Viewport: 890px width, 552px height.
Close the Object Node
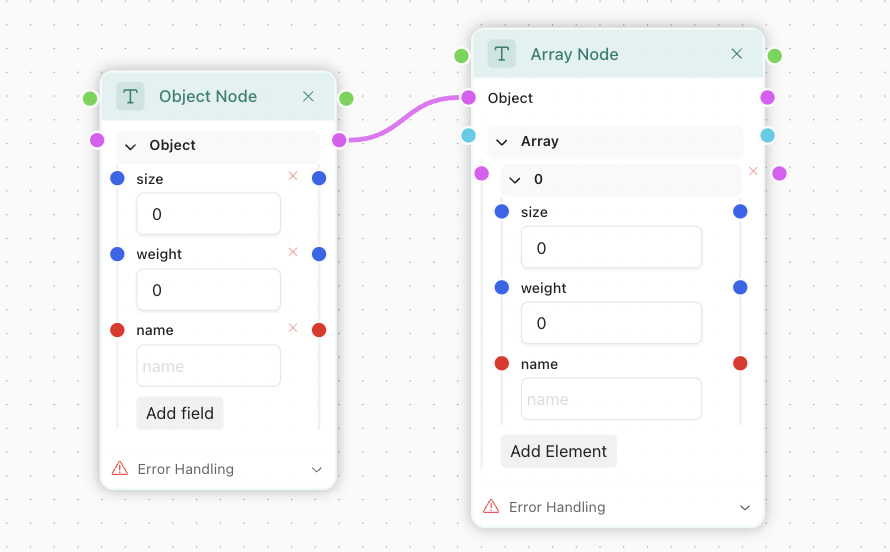(308, 96)
